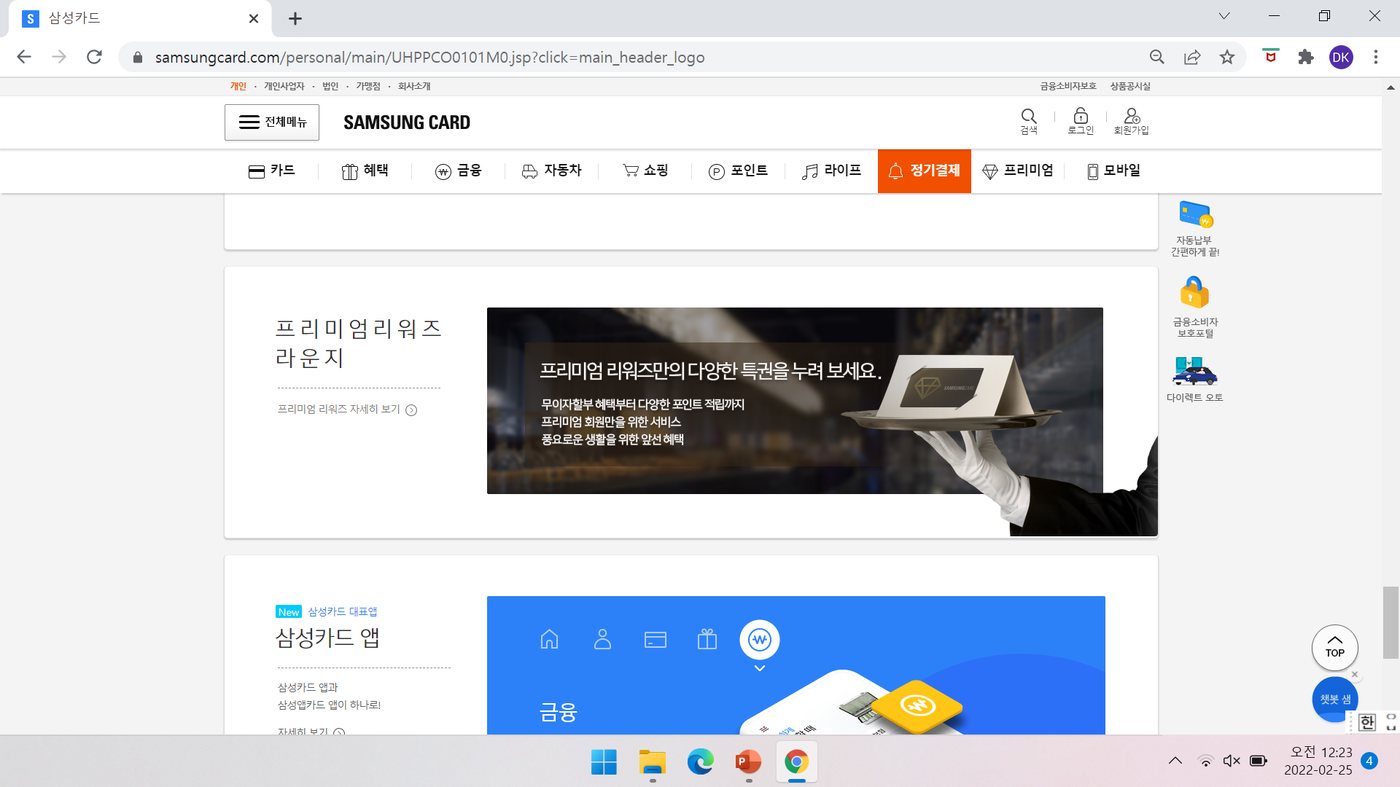This screenshot has width=1400, height=787.
Task: Open the Extensions puzzle icon
Action: tap(1306, 57)
